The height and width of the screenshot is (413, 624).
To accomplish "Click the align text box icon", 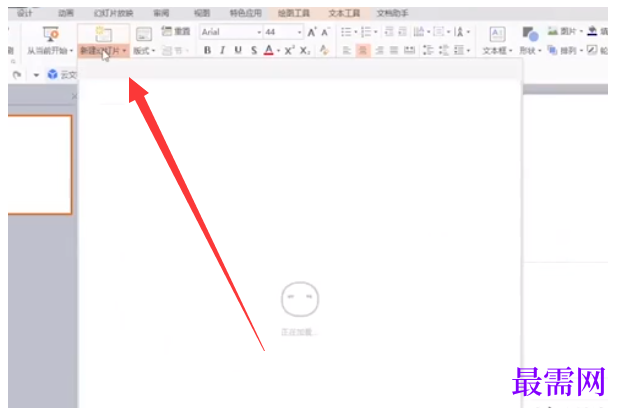I will 439,32.
